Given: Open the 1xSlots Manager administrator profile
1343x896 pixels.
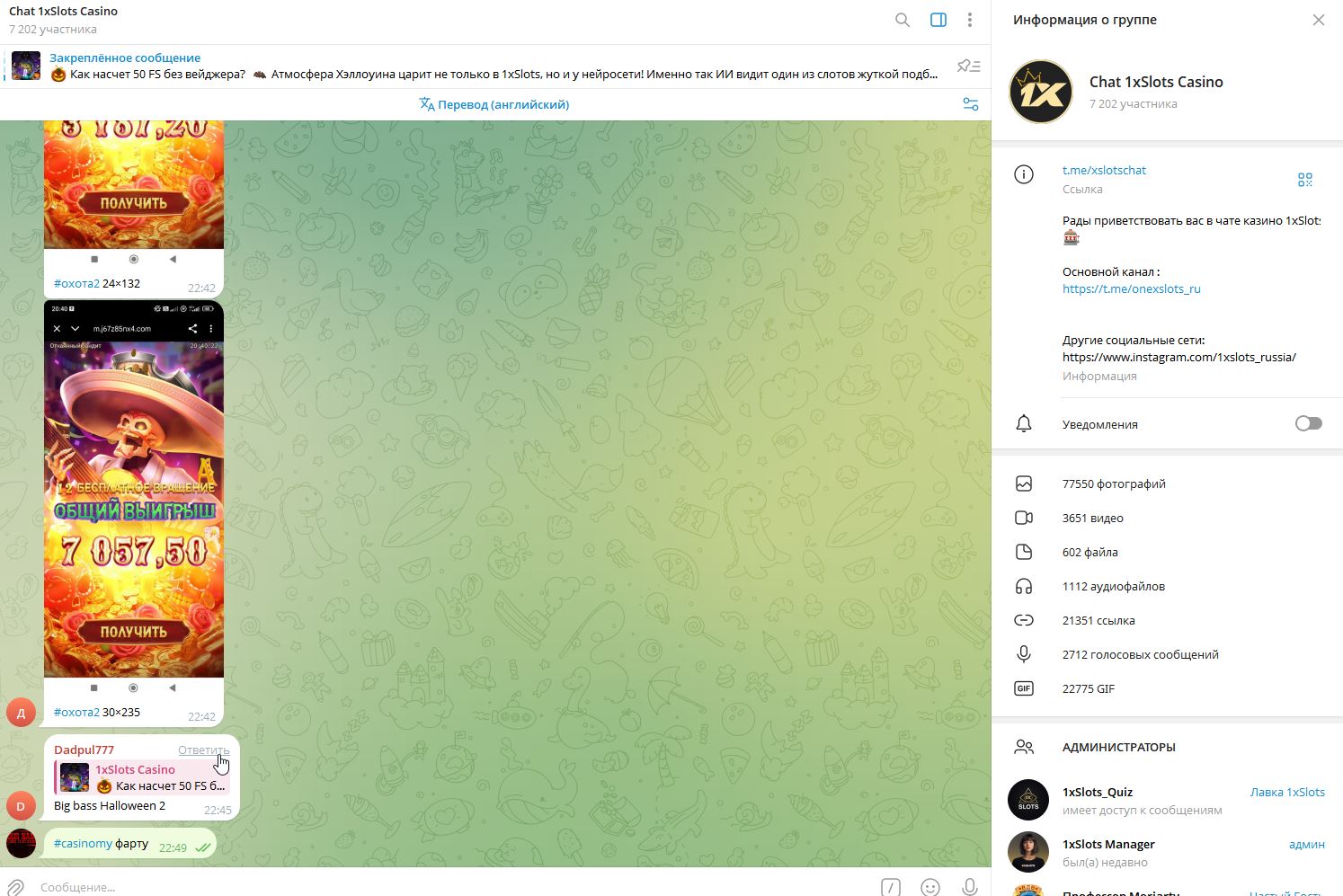Looking at the screenshot, I should [x=1167, y=852].
